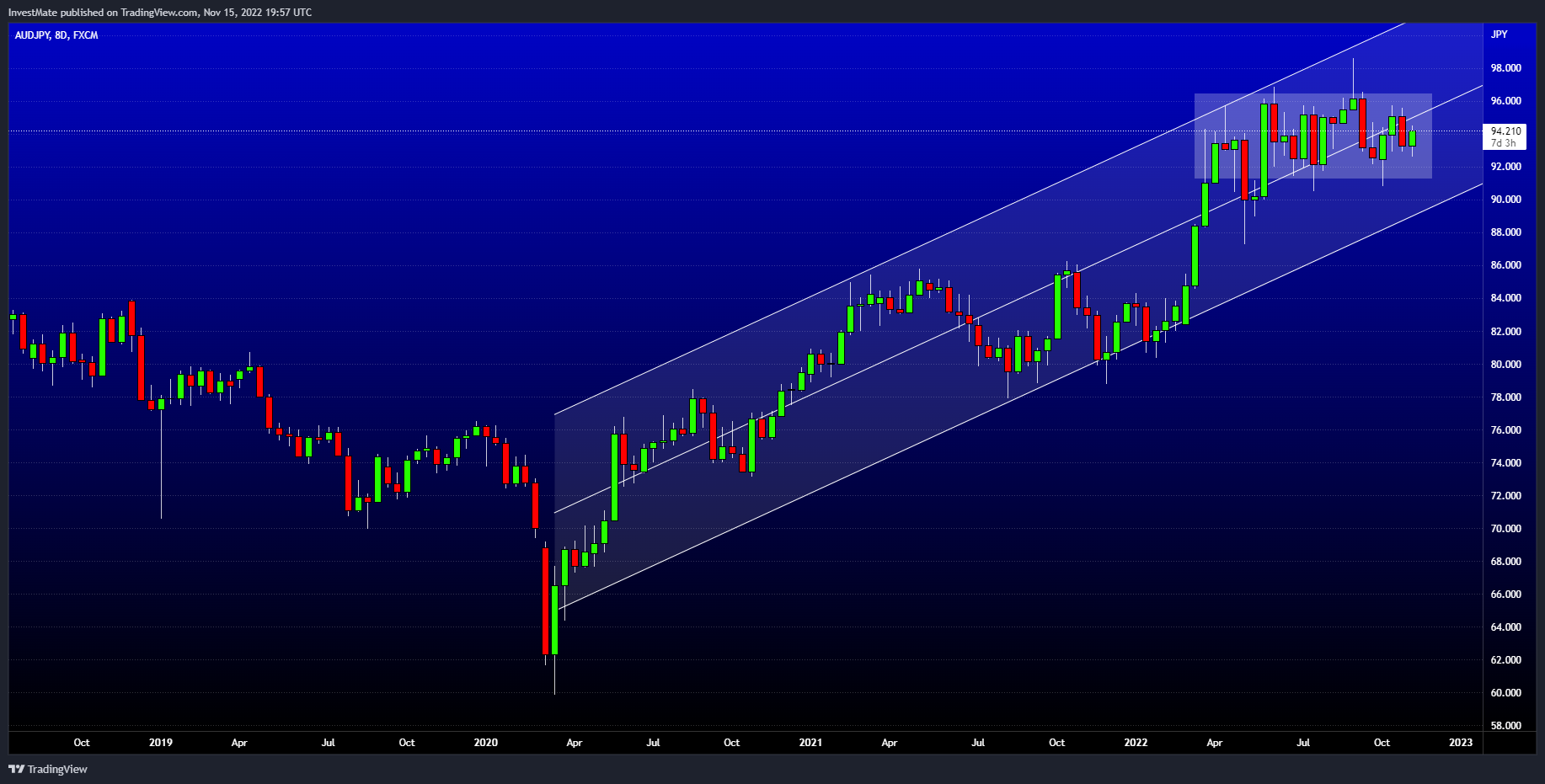This screenshot has height=784, width=1545.
Task: Click the 70.000 price axis label
Action: [x=1505, y=529]
